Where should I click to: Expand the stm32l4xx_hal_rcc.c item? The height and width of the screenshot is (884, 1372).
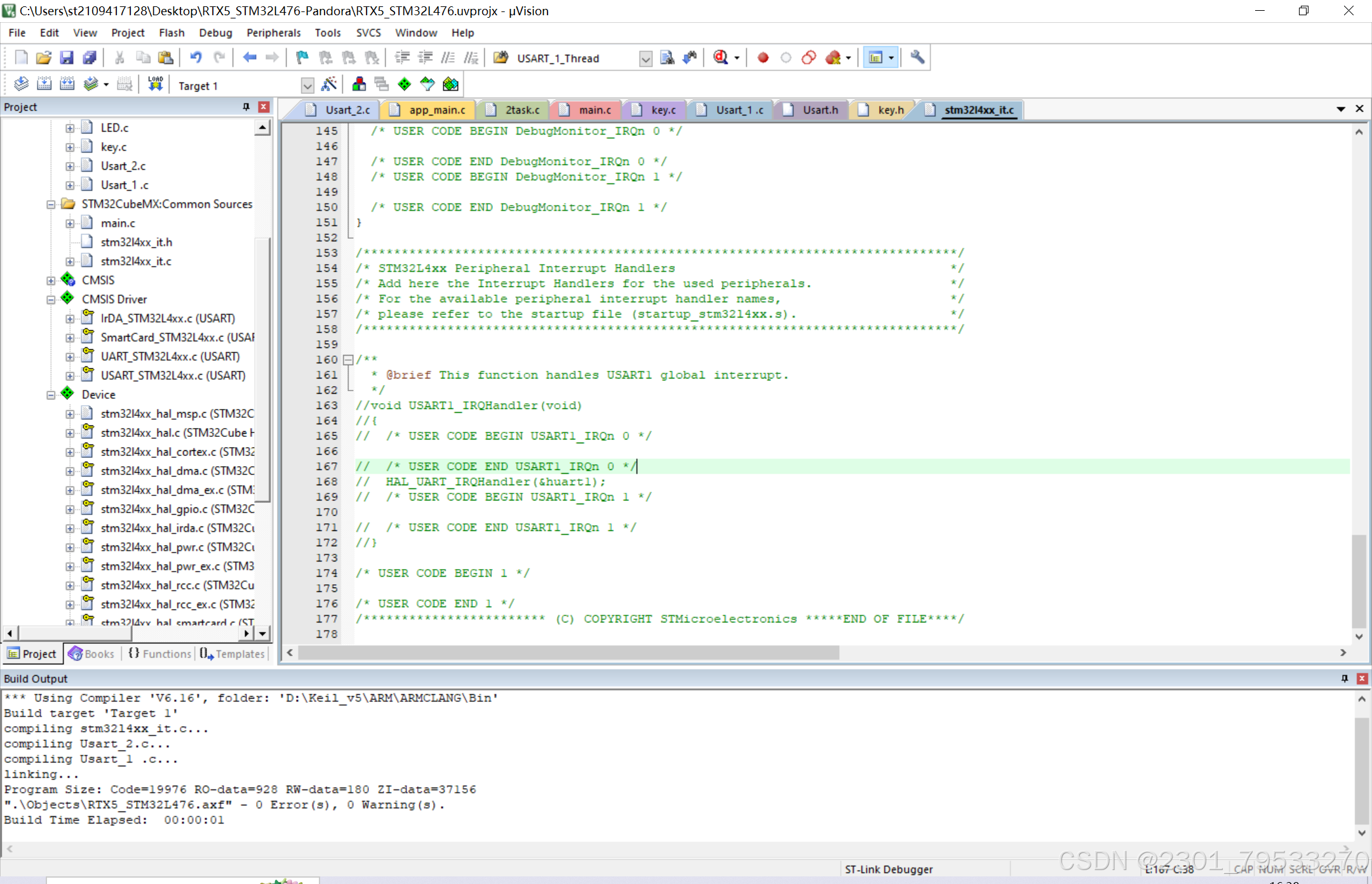click(x=70, y=585)
